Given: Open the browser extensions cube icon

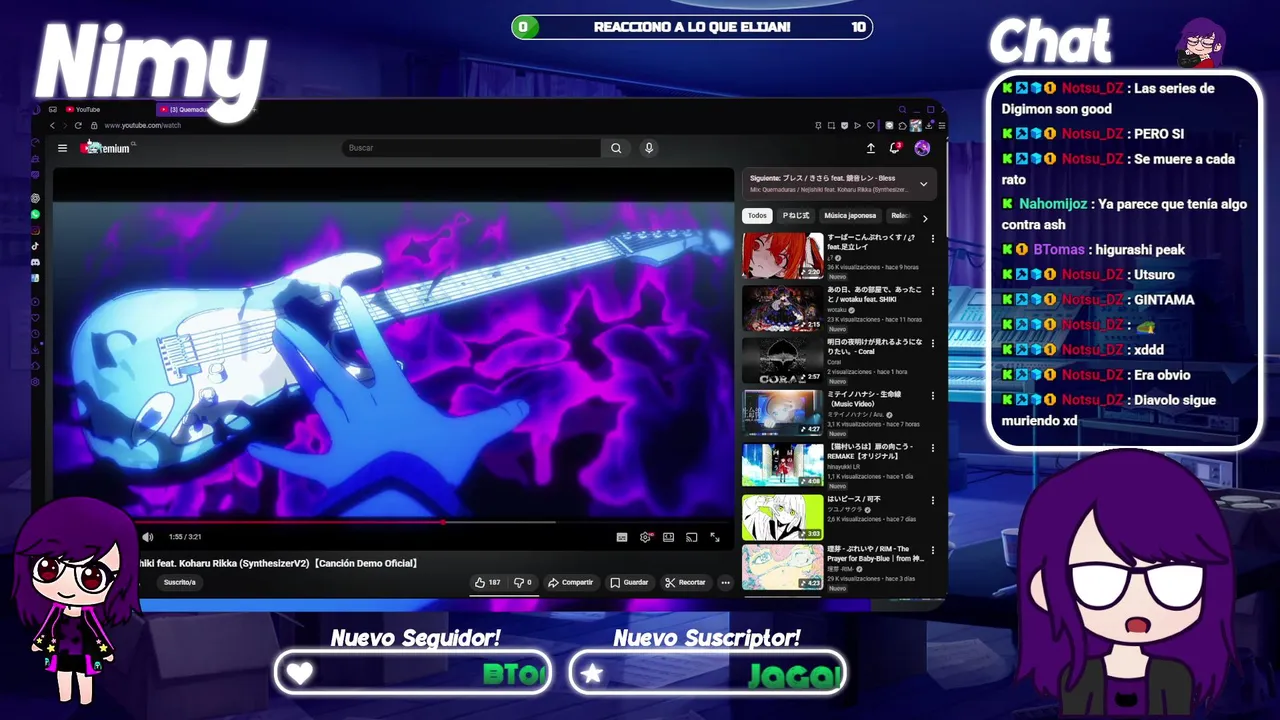Looking at the screenshot, I should pos(903,125).
